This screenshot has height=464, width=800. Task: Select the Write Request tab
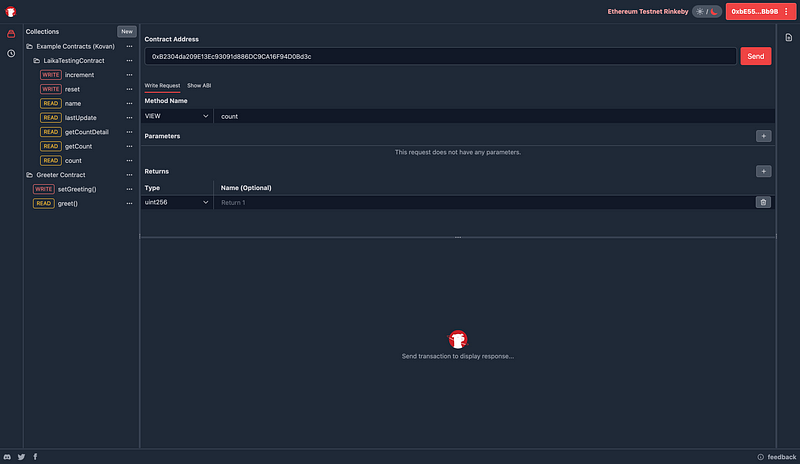162,86
